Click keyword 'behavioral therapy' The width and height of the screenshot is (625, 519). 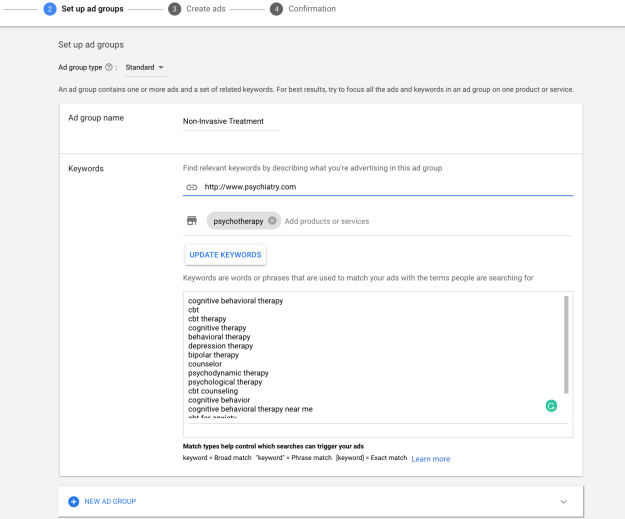point(219,337)
